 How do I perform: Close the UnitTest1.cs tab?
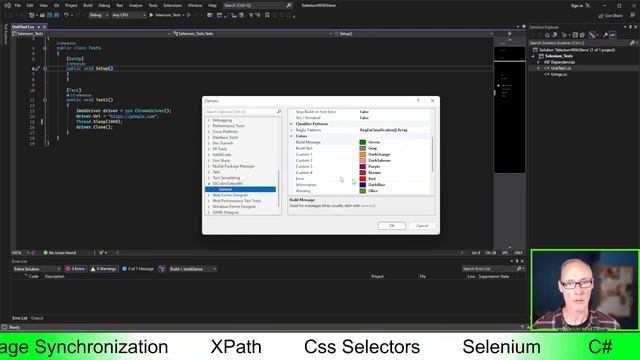pos(45,27)
